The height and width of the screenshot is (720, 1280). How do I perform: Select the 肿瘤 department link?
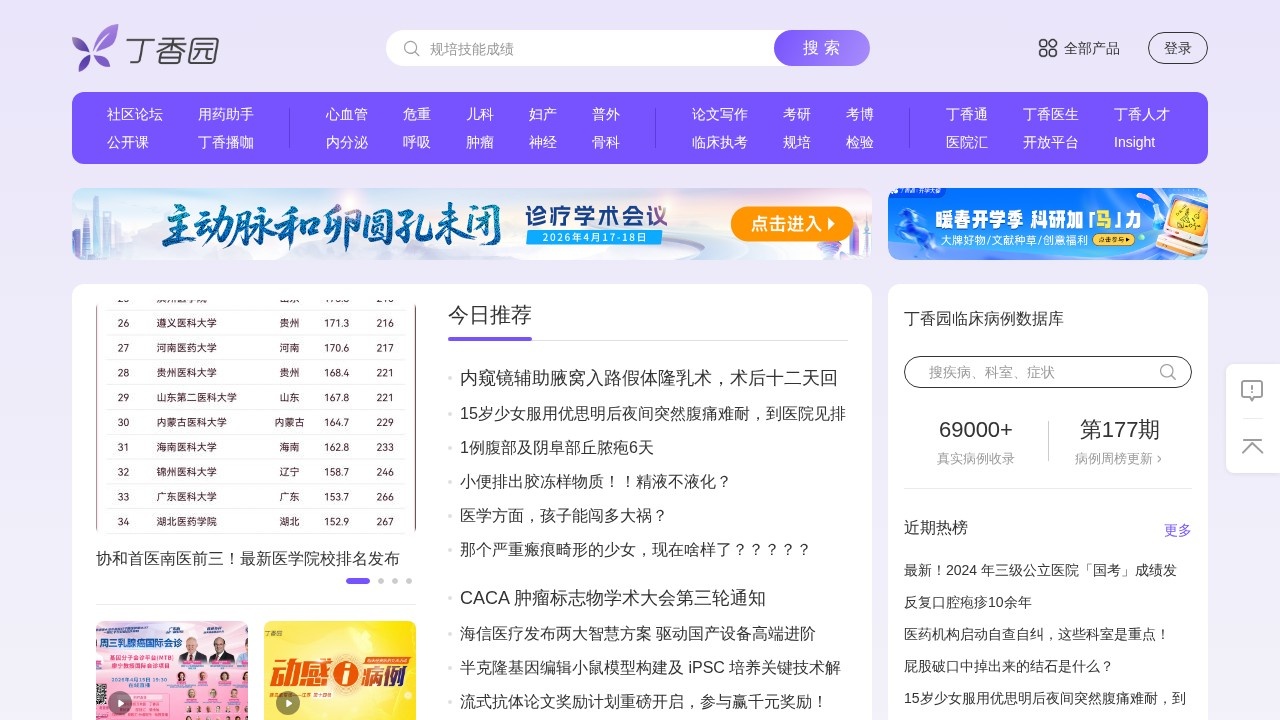pos(480,142)
